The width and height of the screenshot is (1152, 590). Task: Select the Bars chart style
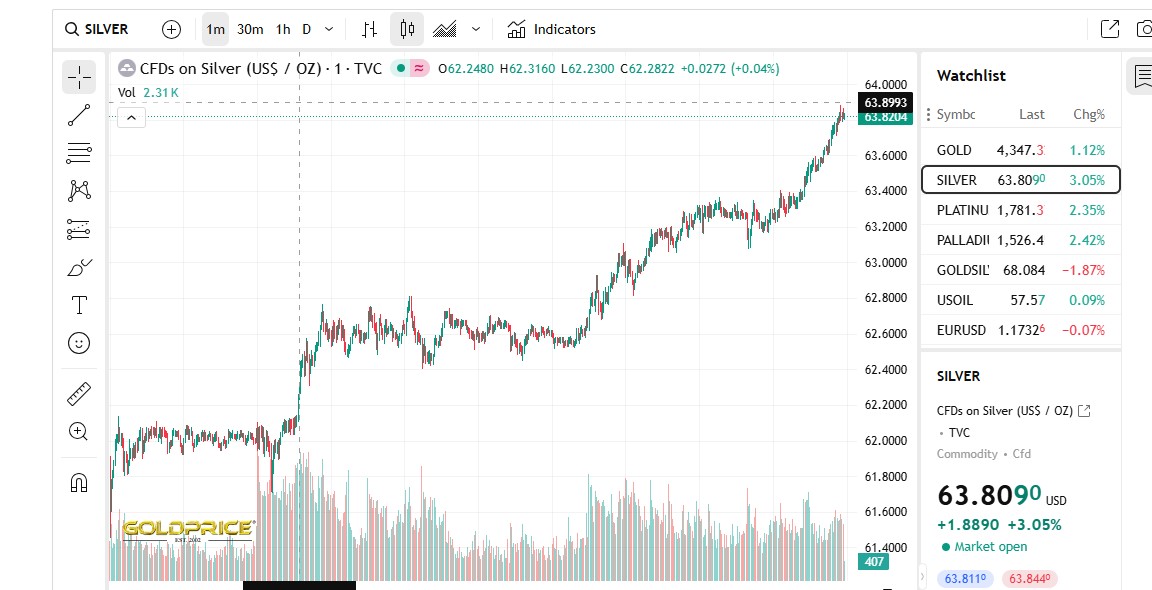coord(370,29)
